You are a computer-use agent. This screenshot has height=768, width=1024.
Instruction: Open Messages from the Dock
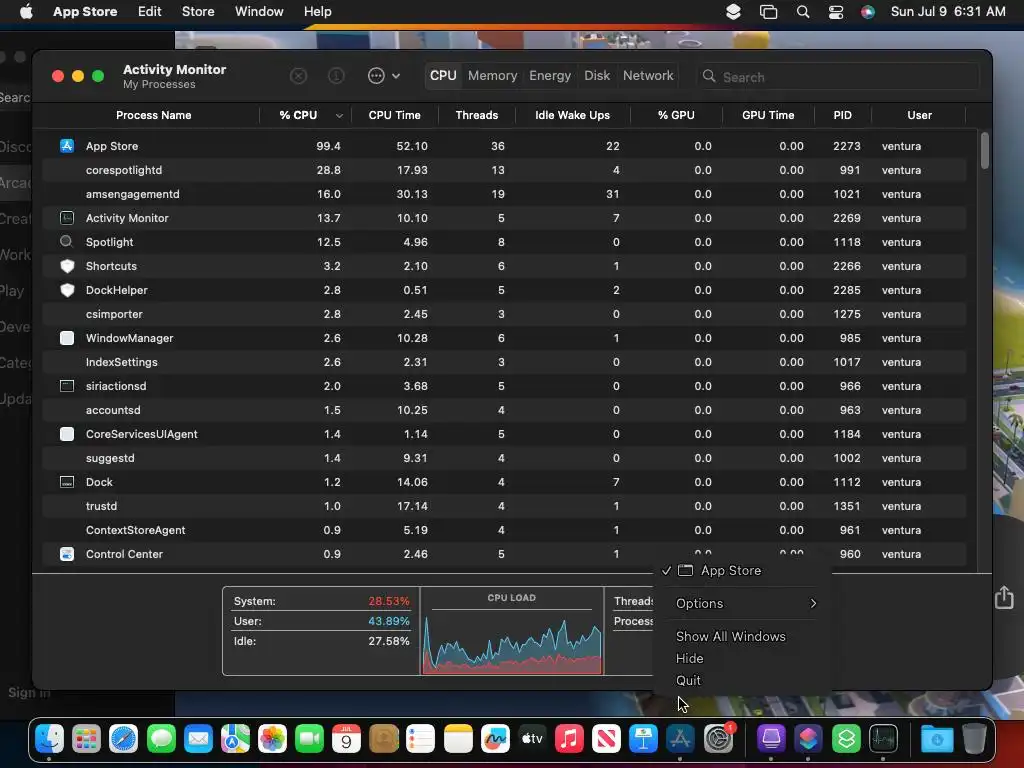pyautogui.click(x=161, y=739)
